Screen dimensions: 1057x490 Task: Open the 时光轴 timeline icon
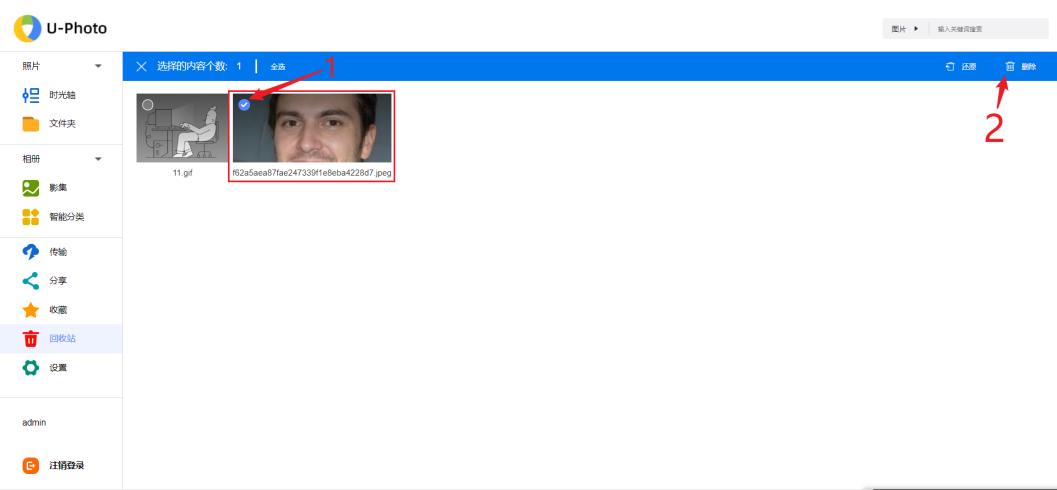pos(31,95)
